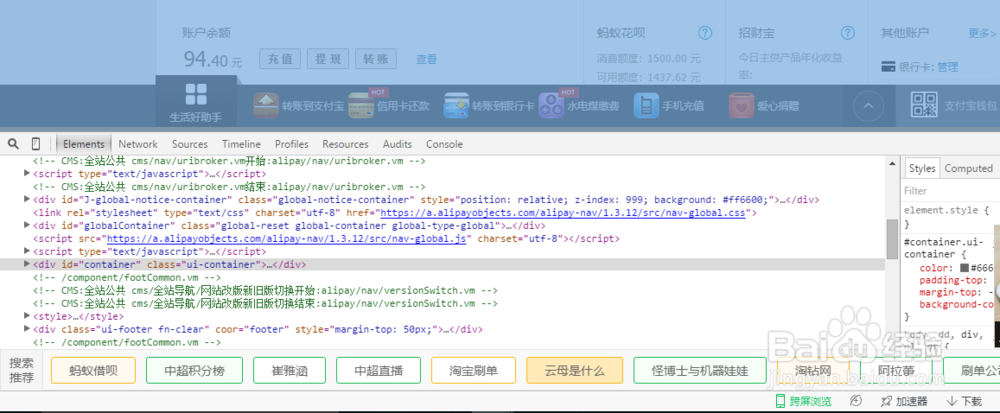1000x413 pixels.
Task: Click the 银行卡 card icon
Action: pos(888,66)
